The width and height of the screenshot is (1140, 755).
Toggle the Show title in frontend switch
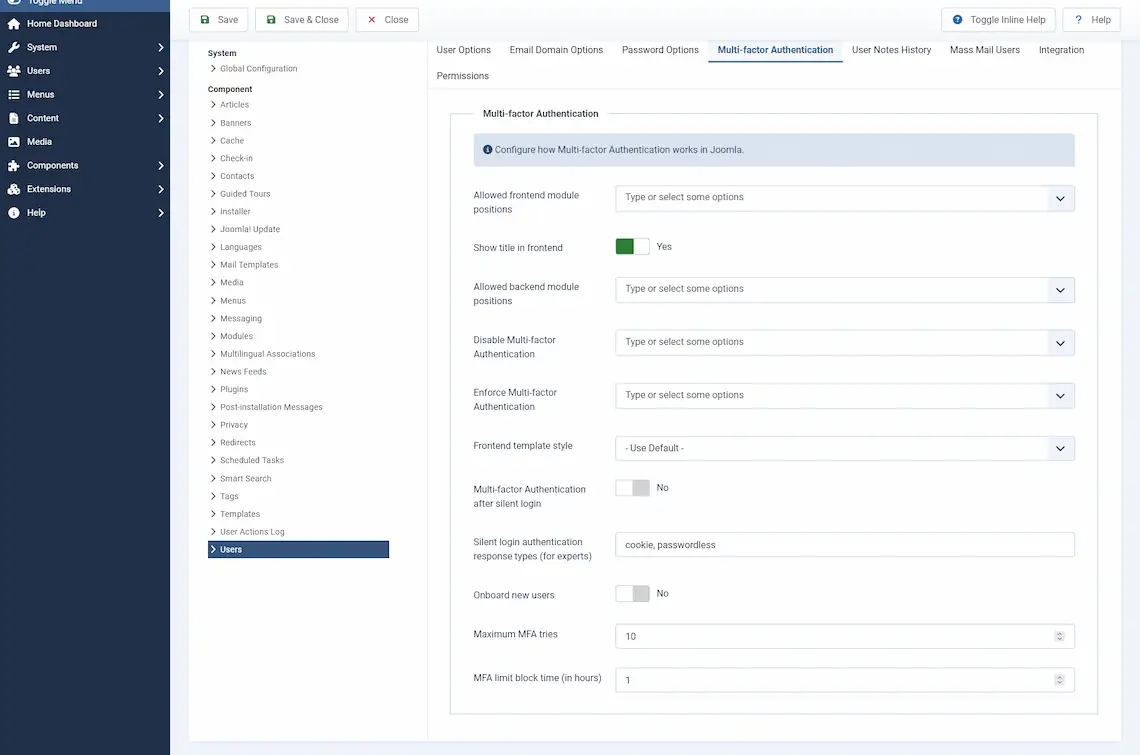[632, 247]
